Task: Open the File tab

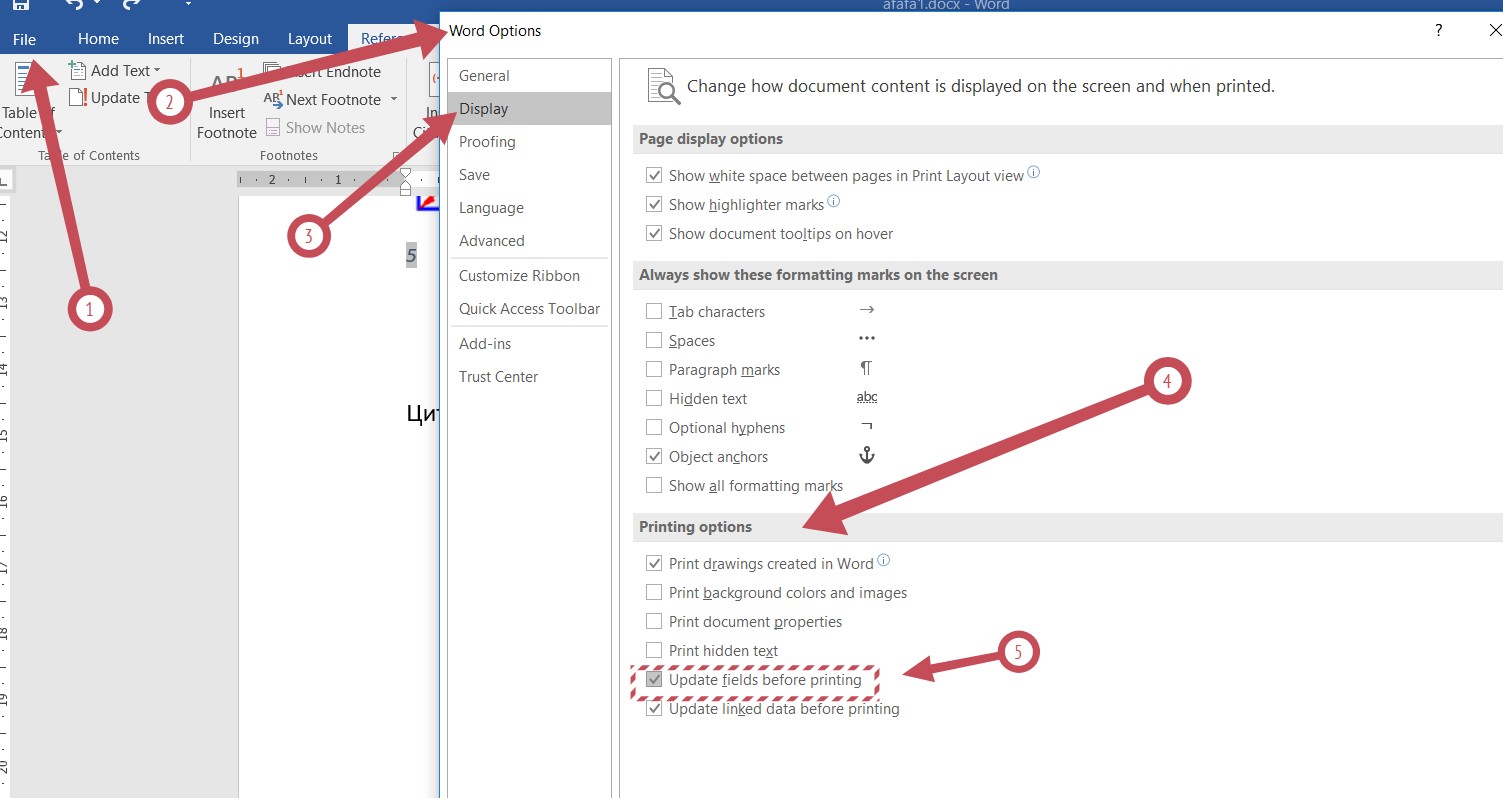Action: coord(25,39)
